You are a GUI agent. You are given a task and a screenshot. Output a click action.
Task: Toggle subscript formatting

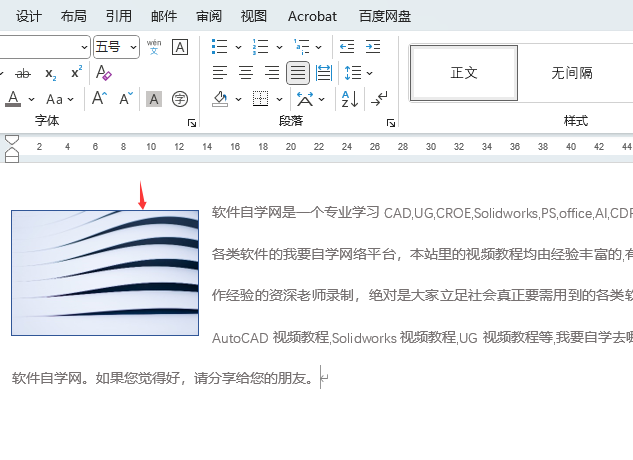coord(50,74)
